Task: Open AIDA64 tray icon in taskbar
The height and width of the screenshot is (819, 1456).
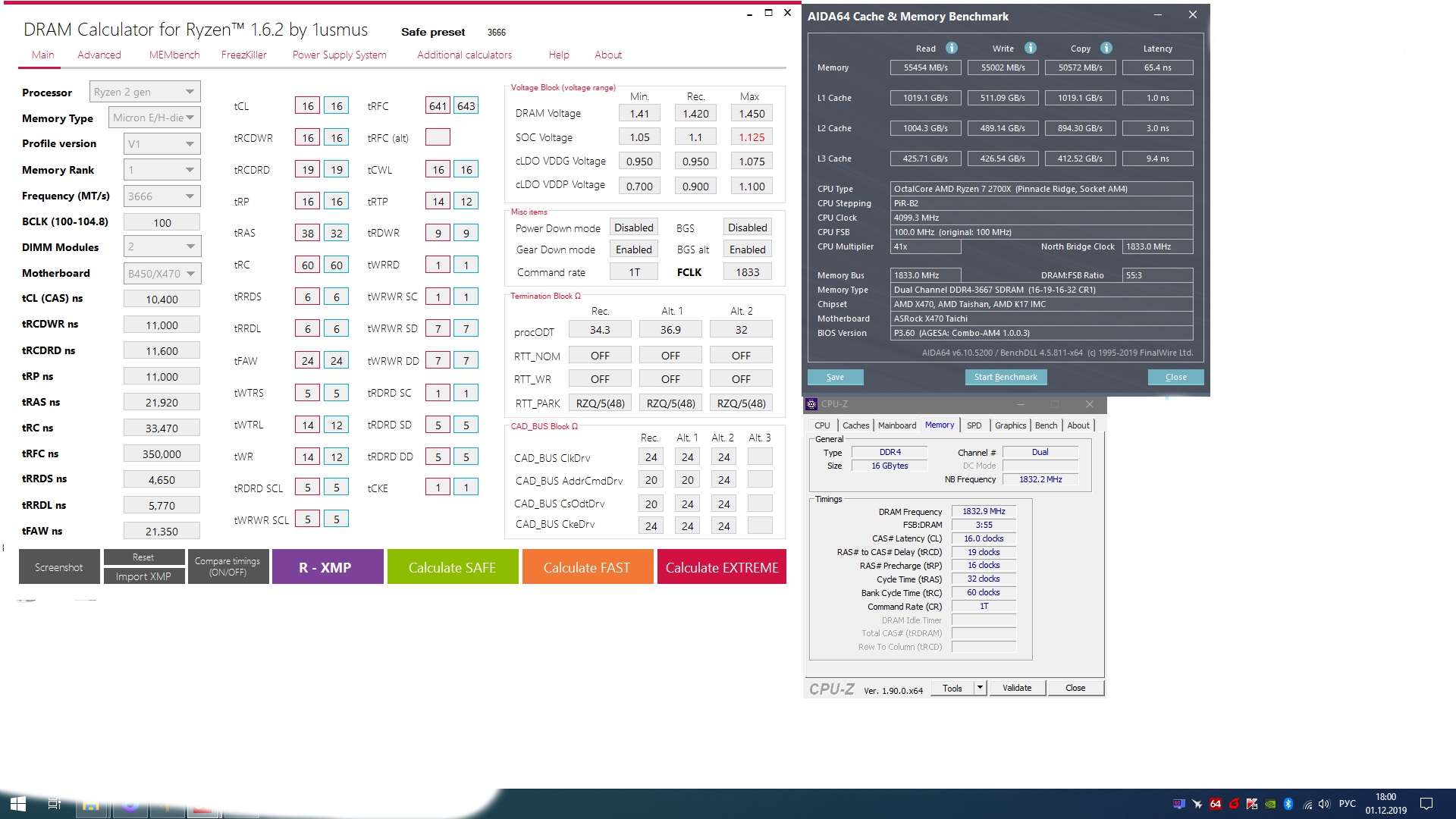Action: click(x=1216, y=804)
